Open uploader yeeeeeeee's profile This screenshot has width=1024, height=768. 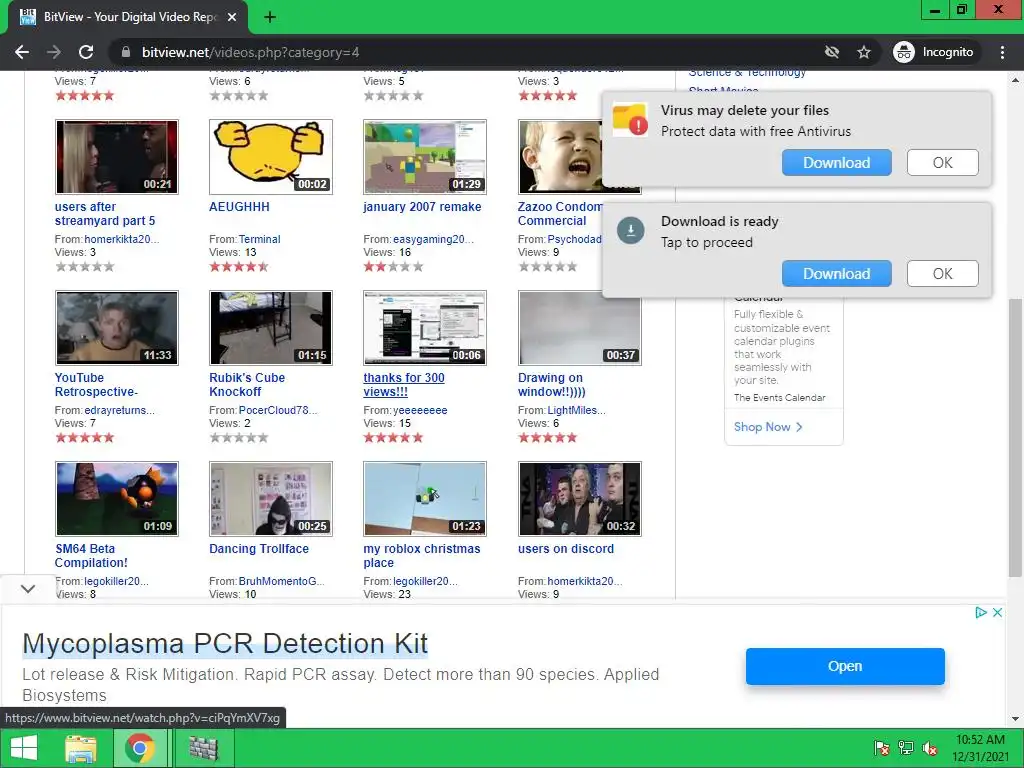420,410
